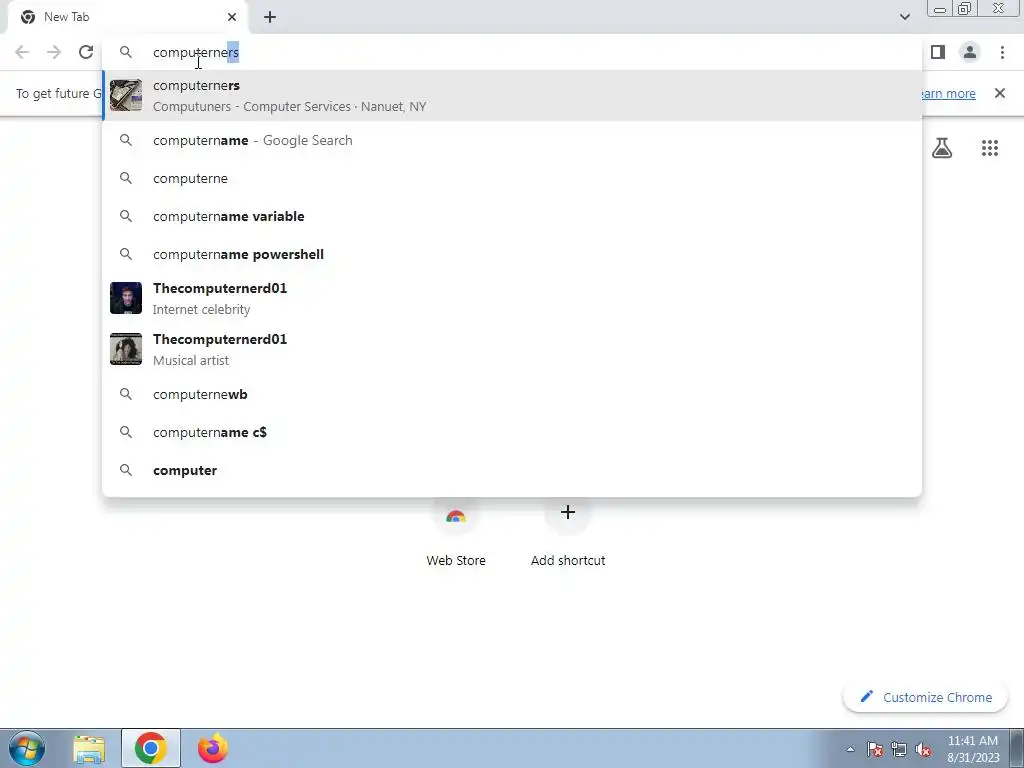This screenshot has height=768, width=1024.
Task: Toggle the side panel icon
Action: pyautogui.click(x=938, y=52)
